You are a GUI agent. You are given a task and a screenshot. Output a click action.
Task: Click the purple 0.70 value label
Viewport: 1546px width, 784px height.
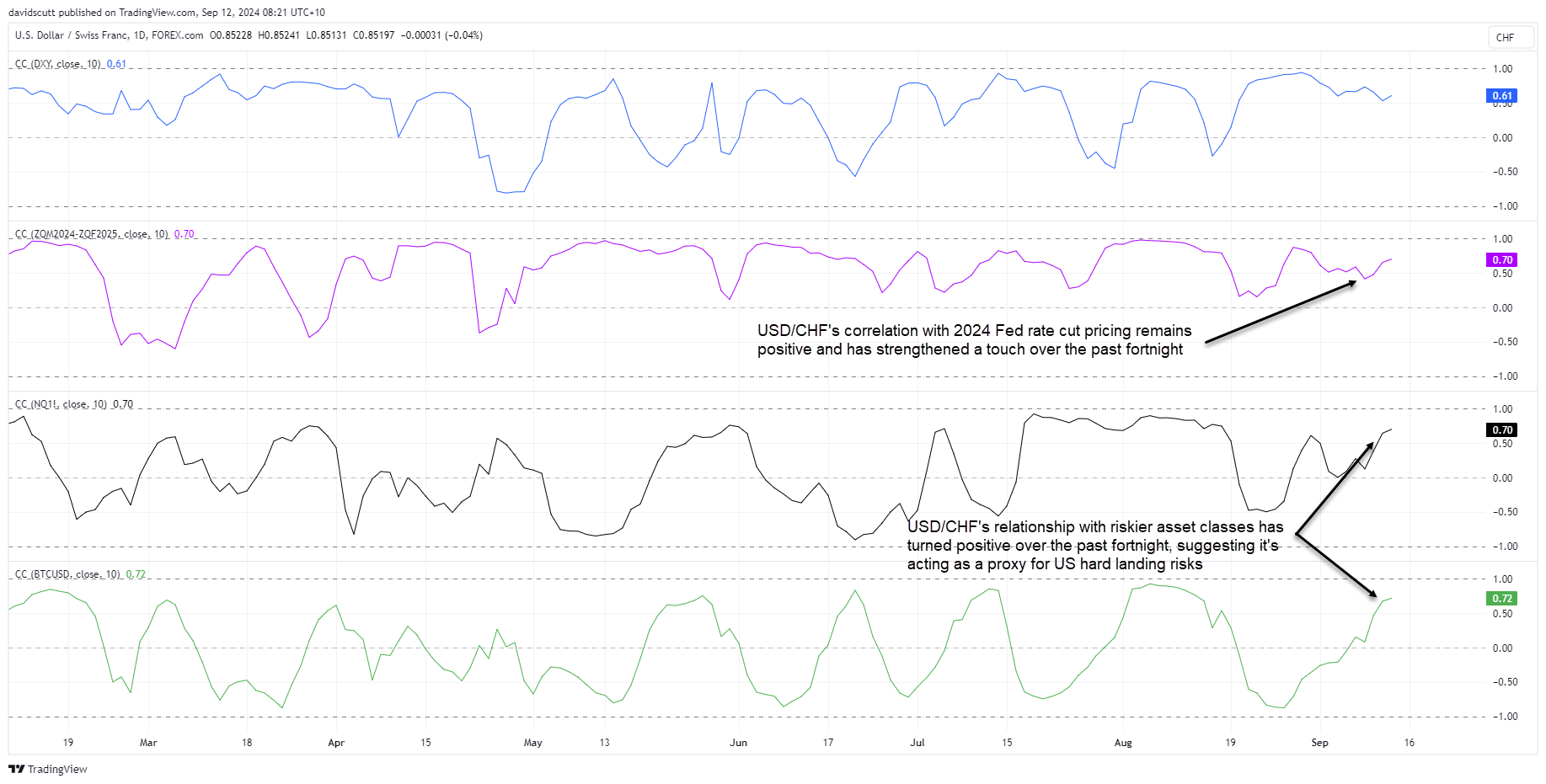(x=1502, y=259)
